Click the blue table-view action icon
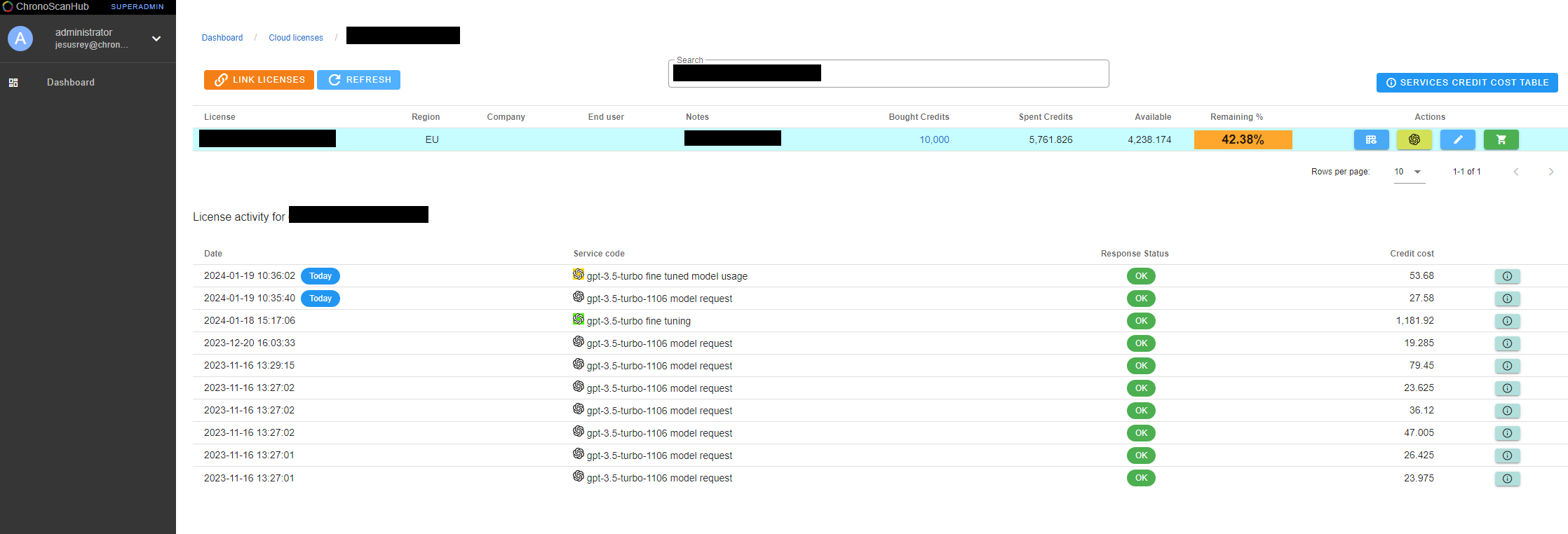Viewport: 1568px width, 534px height. 1371,139
